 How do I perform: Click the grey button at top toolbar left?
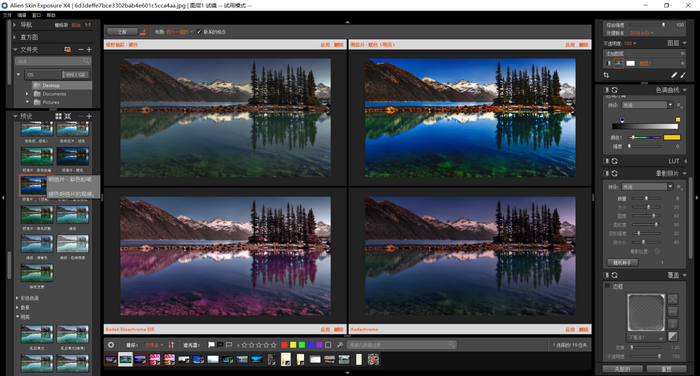point(122,32)
